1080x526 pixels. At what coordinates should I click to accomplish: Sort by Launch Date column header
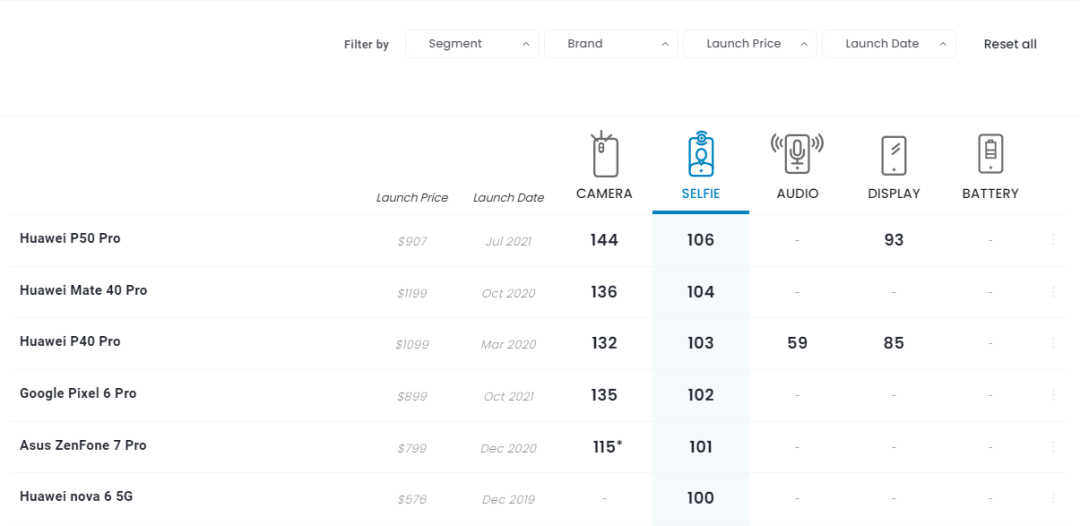point(508,198)
